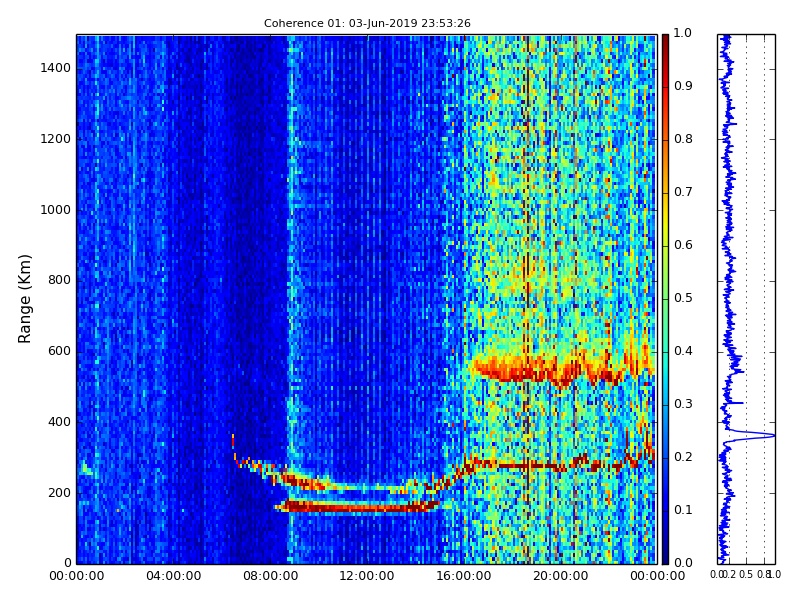Click the colorbar 0.7 tick label

[683, 192]
